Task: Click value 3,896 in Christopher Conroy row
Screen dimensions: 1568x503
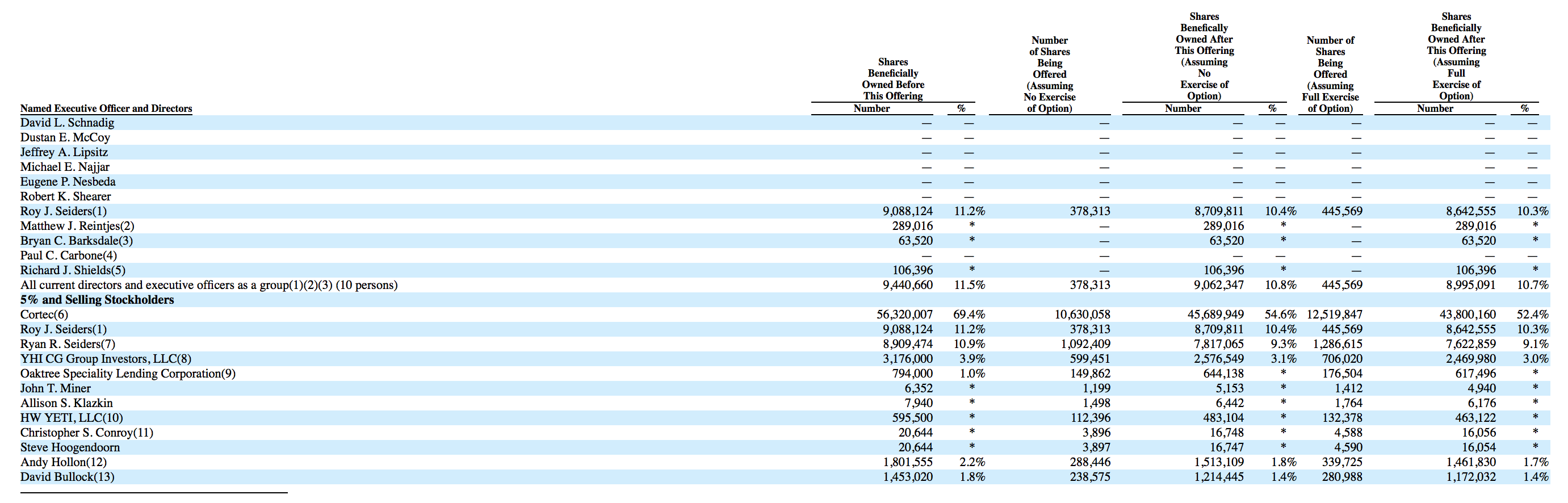Action: click(x=1096, y=433)
